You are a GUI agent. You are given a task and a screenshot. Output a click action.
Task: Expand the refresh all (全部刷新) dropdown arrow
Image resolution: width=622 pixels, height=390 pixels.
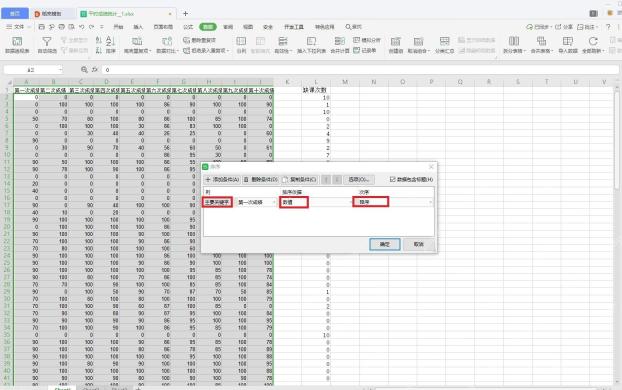(604, 51)
